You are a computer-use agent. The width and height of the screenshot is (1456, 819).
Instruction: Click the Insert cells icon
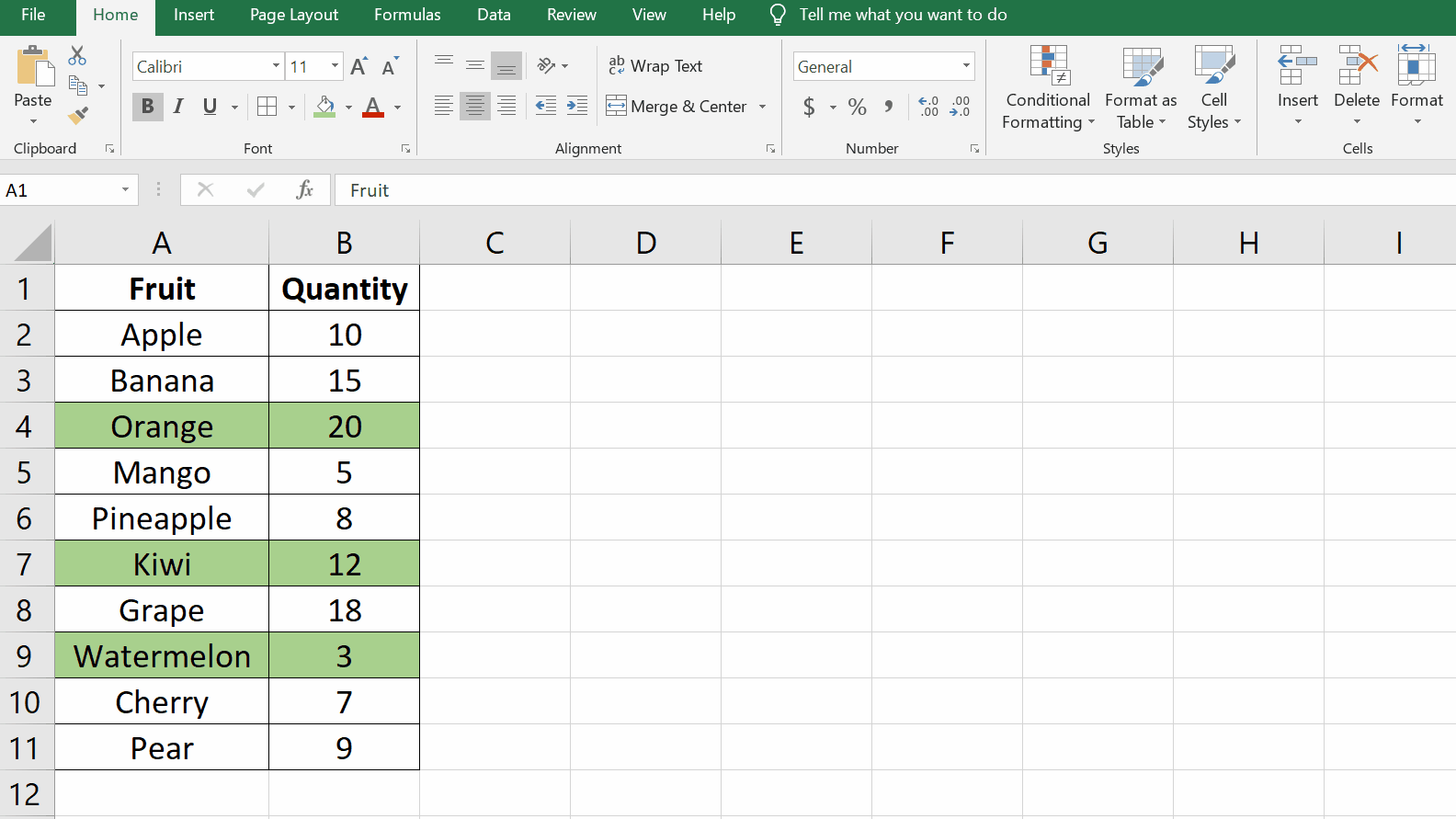pyautogui.click(x=1298, y=65)
